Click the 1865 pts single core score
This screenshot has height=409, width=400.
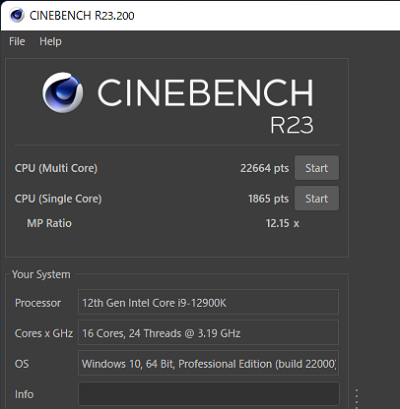coord(268,199)
